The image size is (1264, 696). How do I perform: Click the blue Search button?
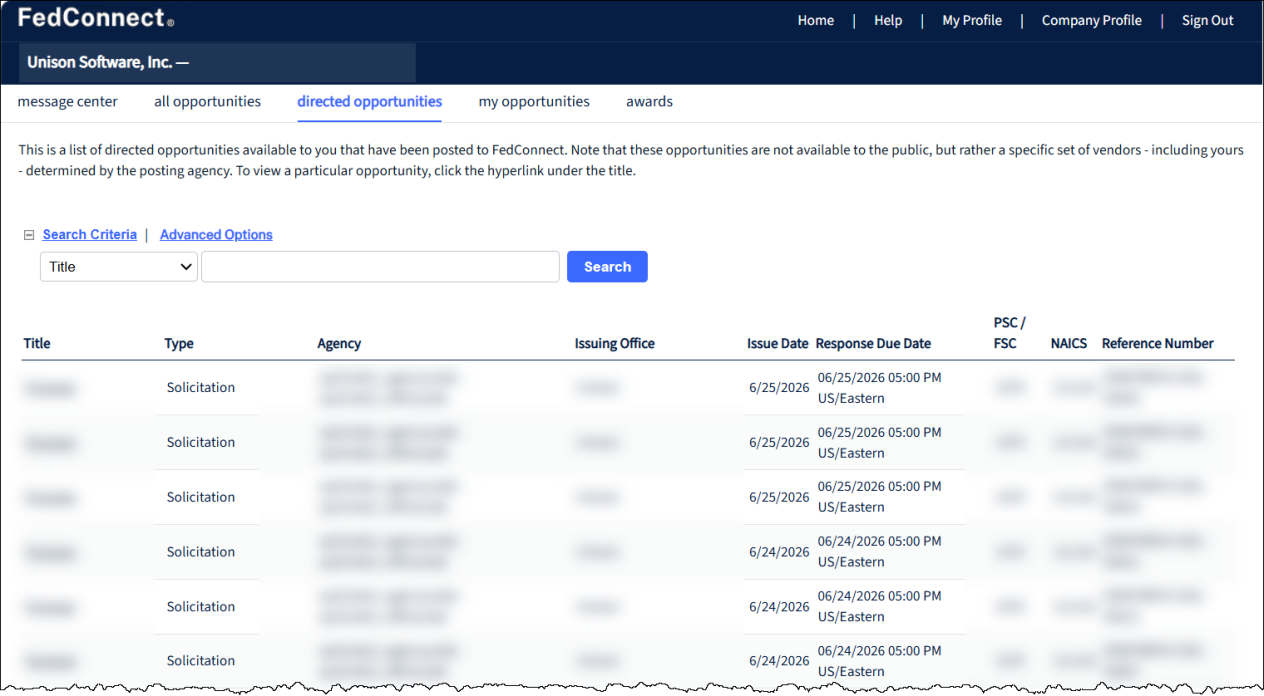[x=607, y=267]
